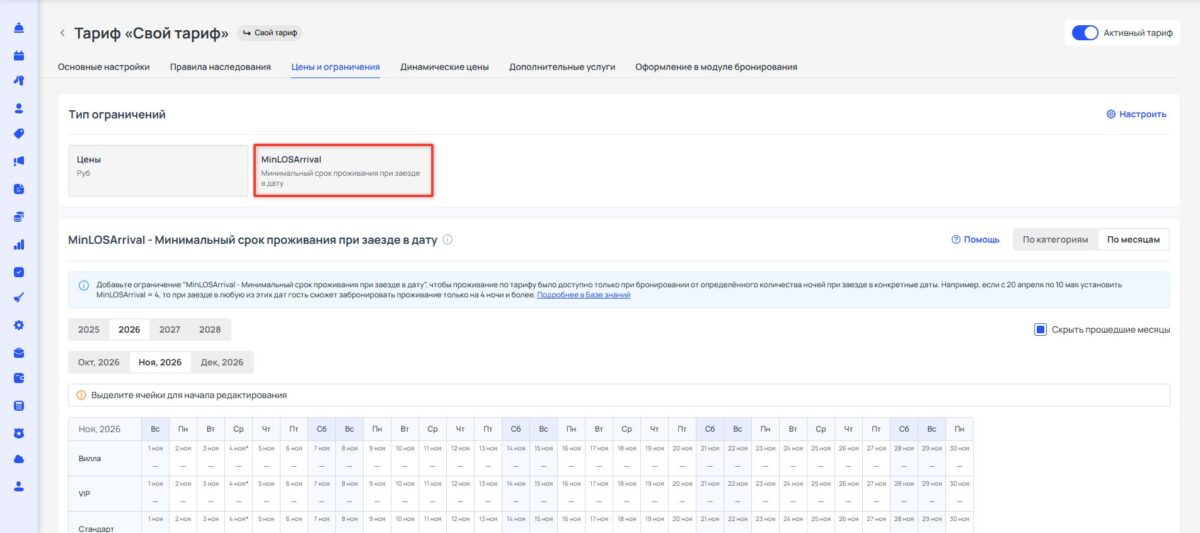Open the reception bell section in sidebar

tap(19, 27)
